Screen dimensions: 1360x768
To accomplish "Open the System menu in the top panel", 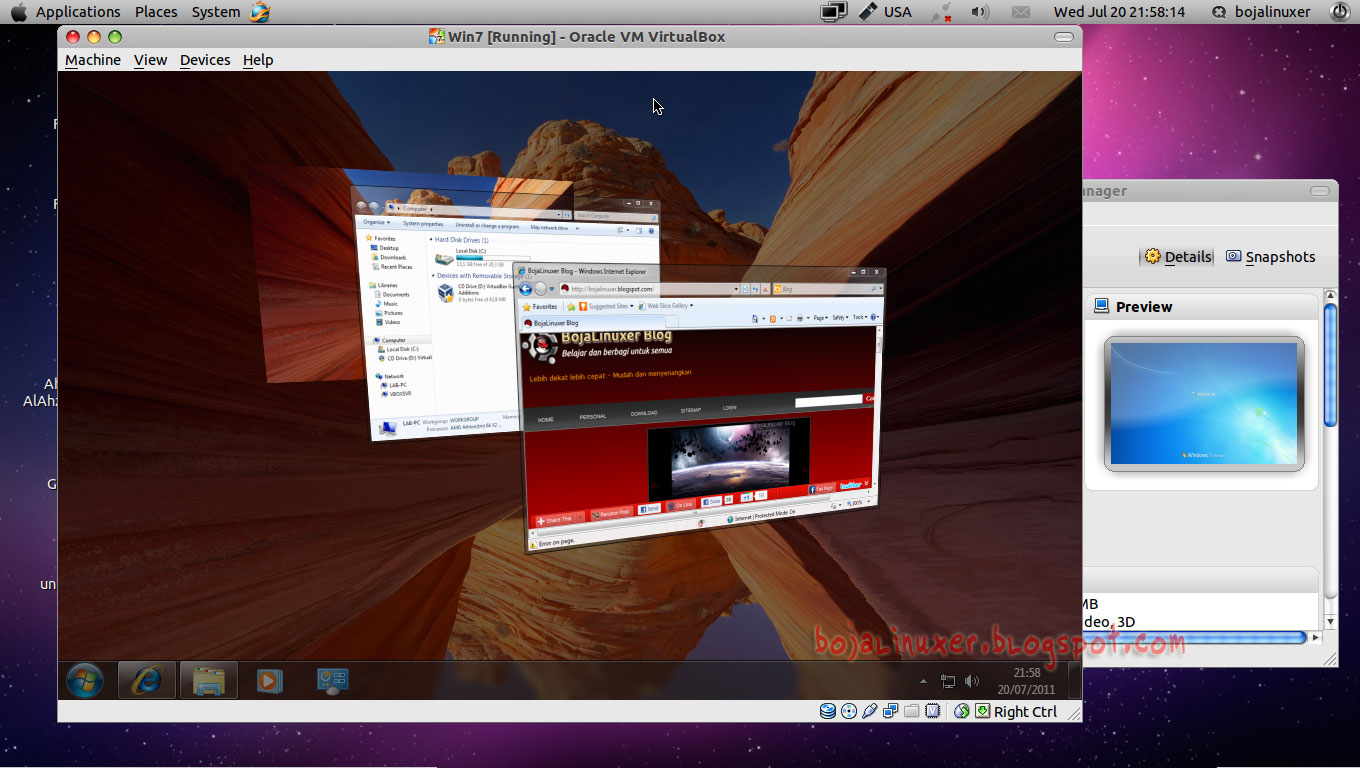I will [216, 12].
